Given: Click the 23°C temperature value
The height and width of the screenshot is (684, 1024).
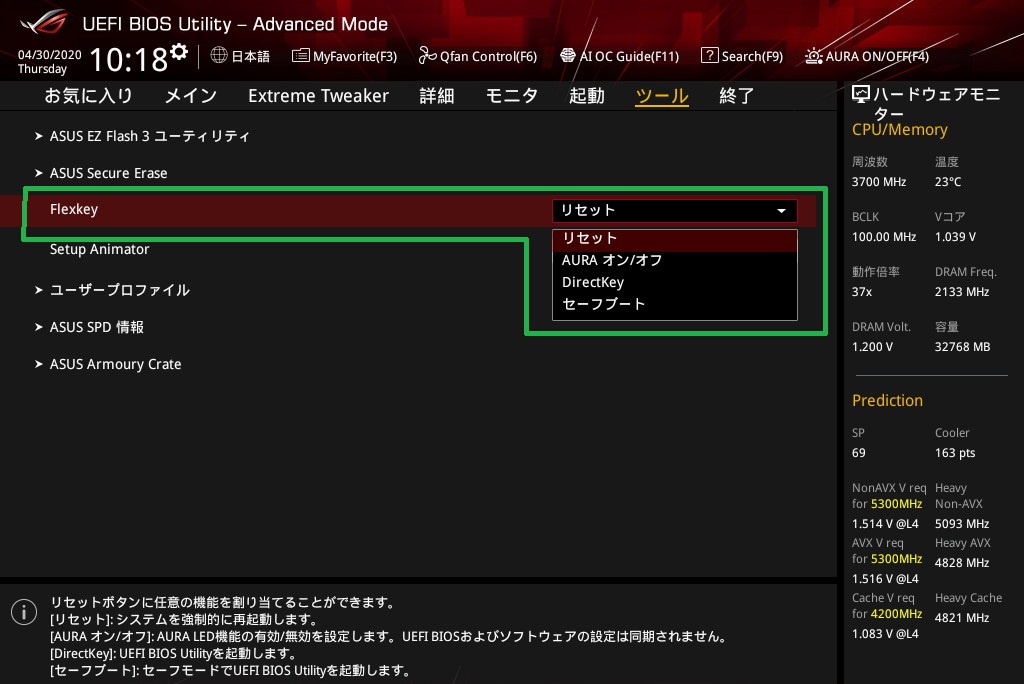Looking at the screenshot, I should coord(948,182).
